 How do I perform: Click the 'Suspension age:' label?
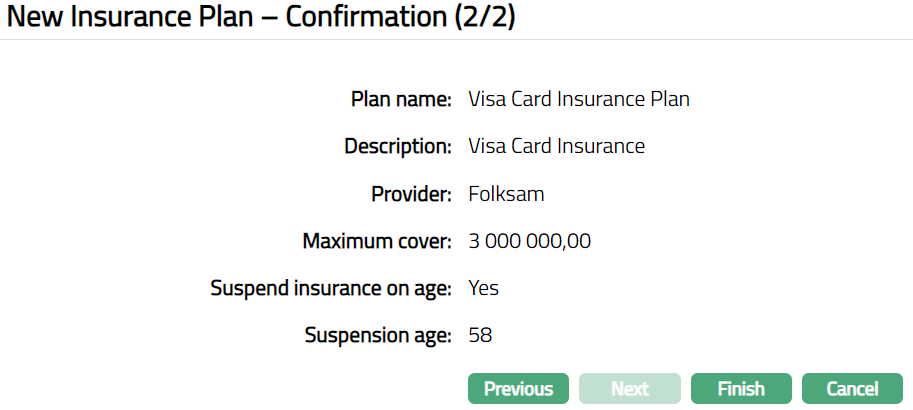pos(378,335)
